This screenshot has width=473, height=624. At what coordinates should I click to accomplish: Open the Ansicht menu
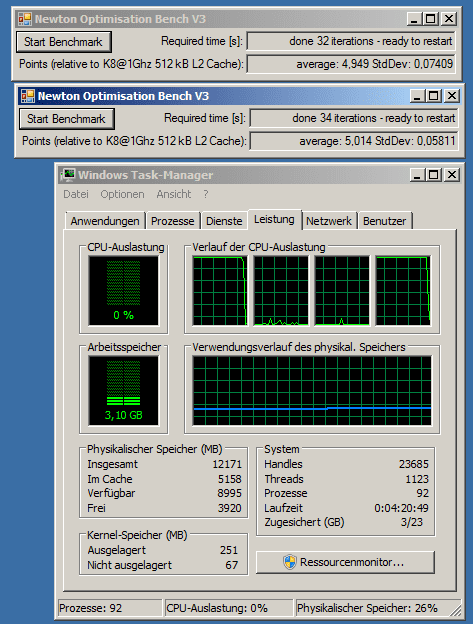pyautogui.click(x=174, y=194)
